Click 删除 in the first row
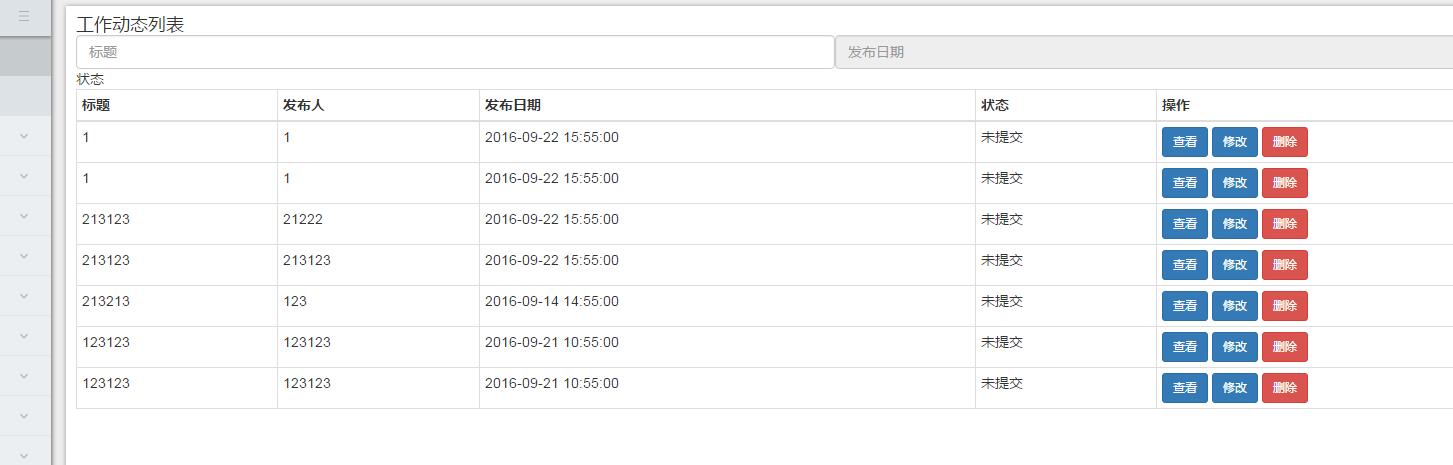Image resolution: width=1453 pixels, height=465 pixels. coord(1285,142)
